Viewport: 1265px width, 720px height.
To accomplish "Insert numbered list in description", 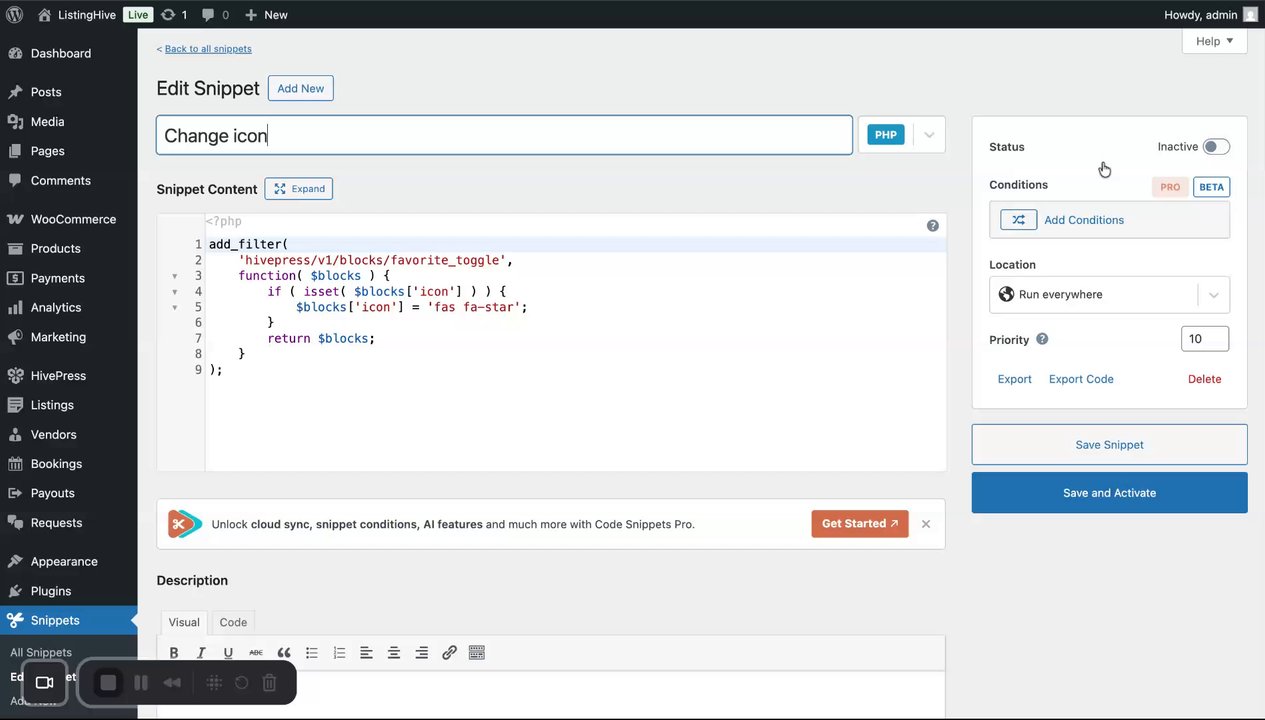I will pyautogui.click(x=339, y=653).
